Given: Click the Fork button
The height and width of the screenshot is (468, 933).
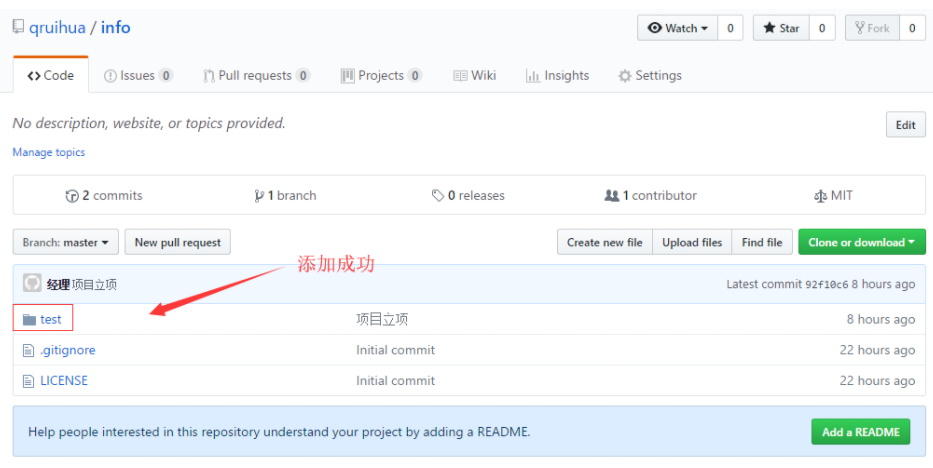Looking at the screenshot, I should 872,28.
